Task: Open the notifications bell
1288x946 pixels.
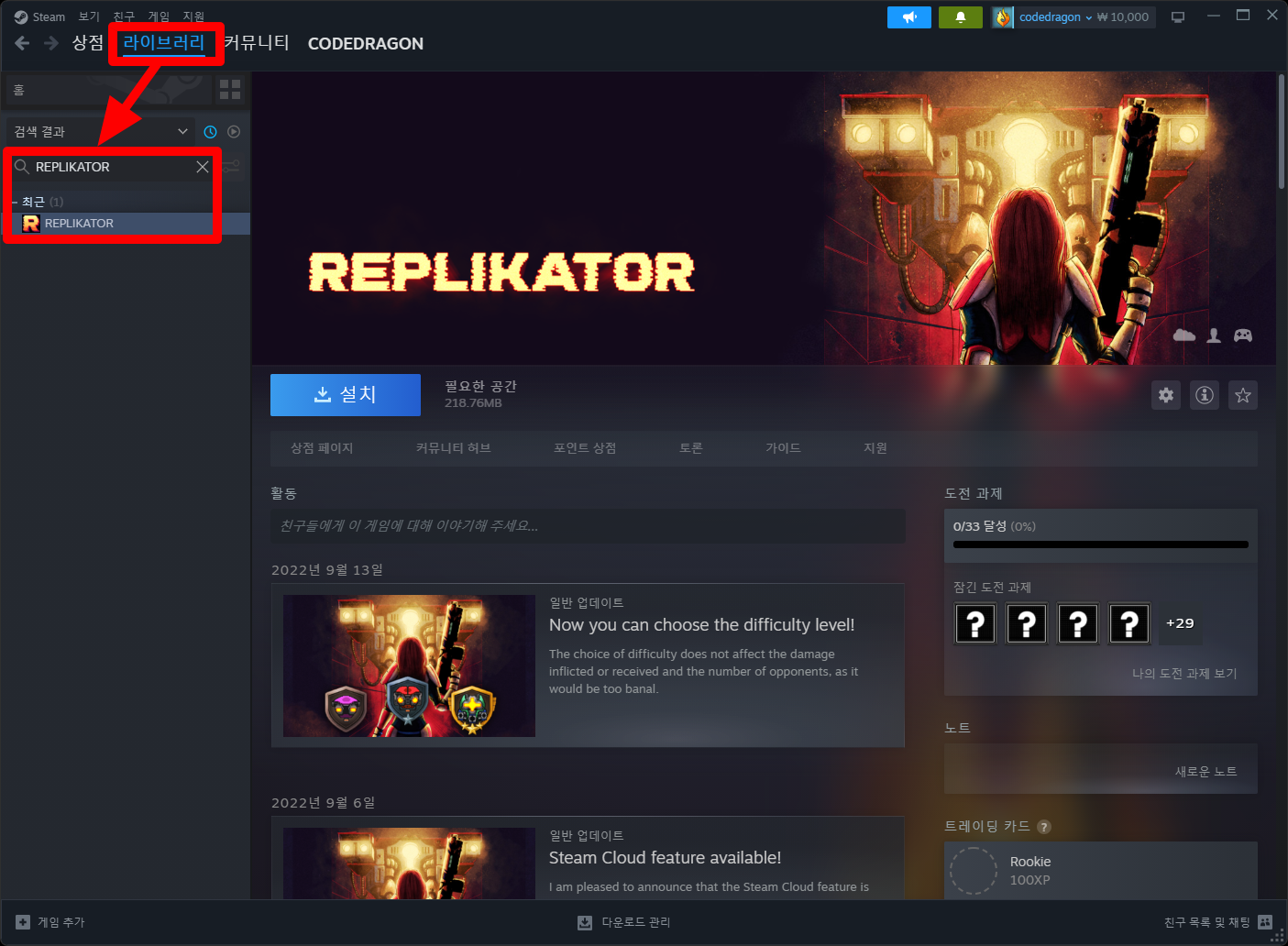Action: 961,17
